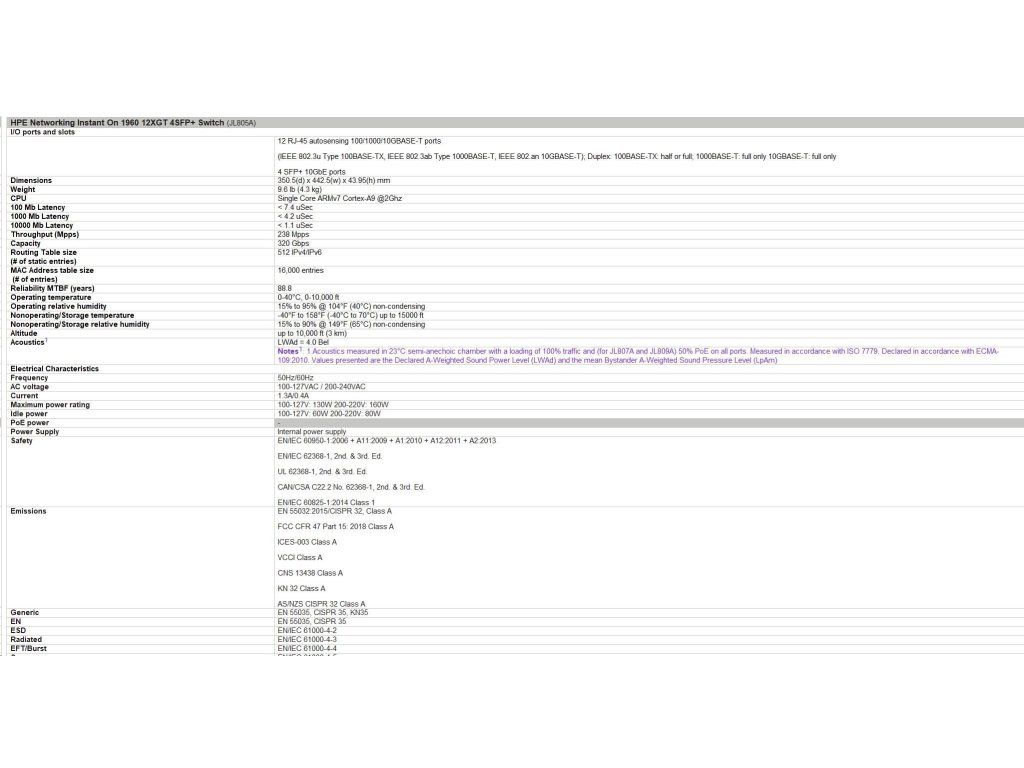The height and width of the screenshot is (768, 1024).
Task: Select the 'Idle power' label
Action: pos(29,414)
